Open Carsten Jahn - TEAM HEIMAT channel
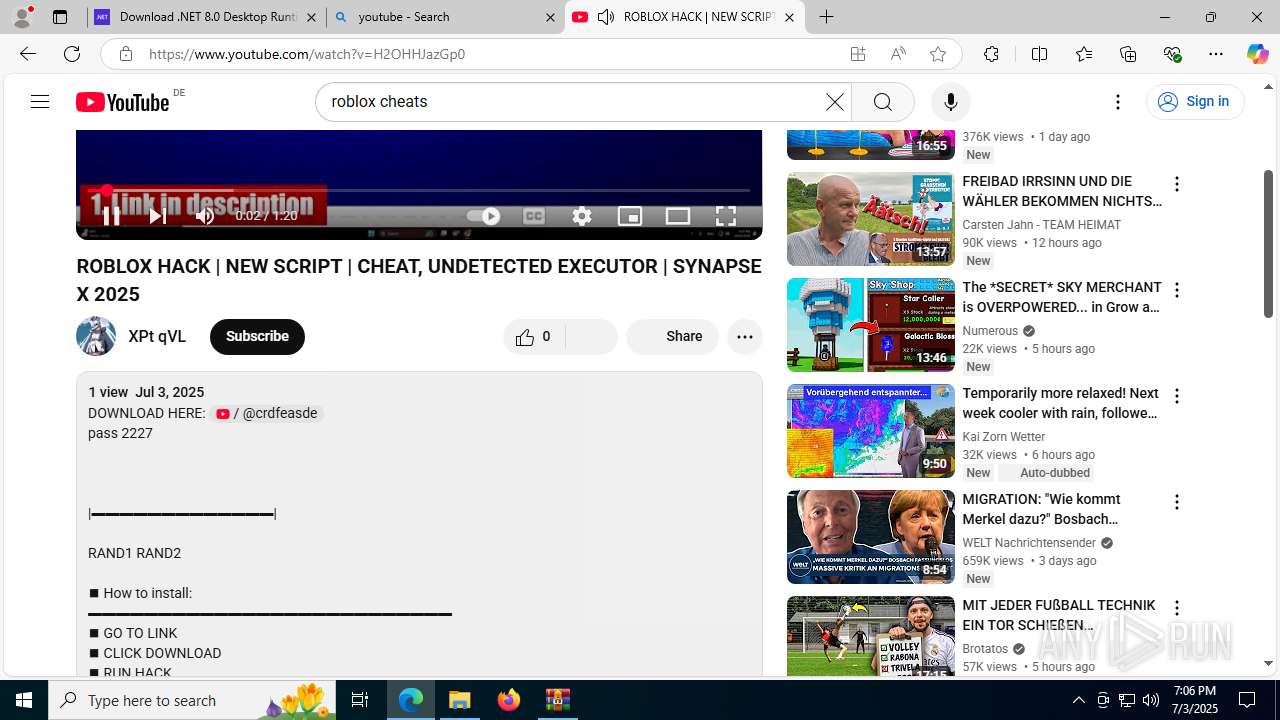Viewport: 1280px width, 720px height. click(x=1041, y=225)
